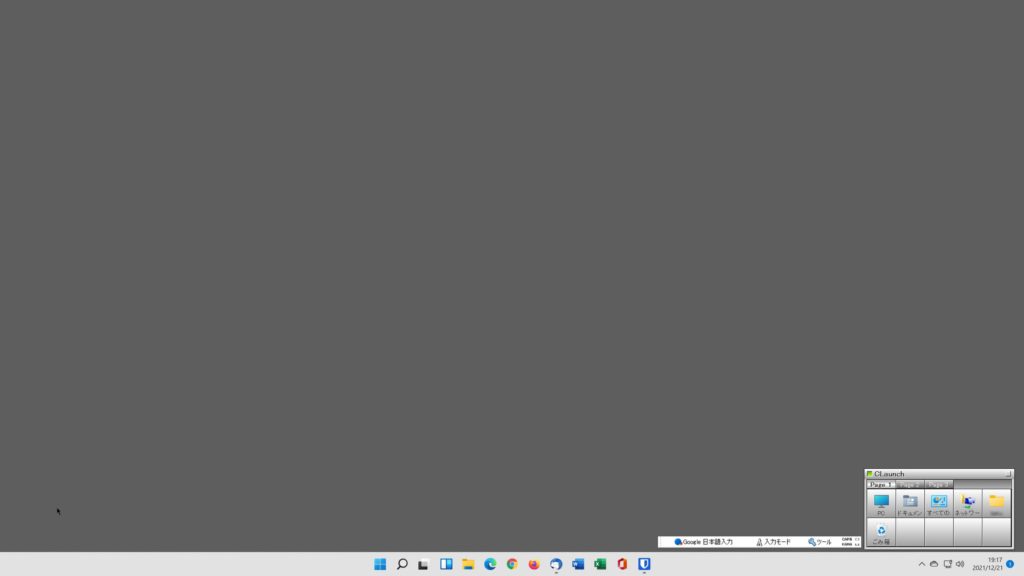Switch to Page 1 tab in CLaunch
The image size is (1024, 576).
(x=880, y=484)
